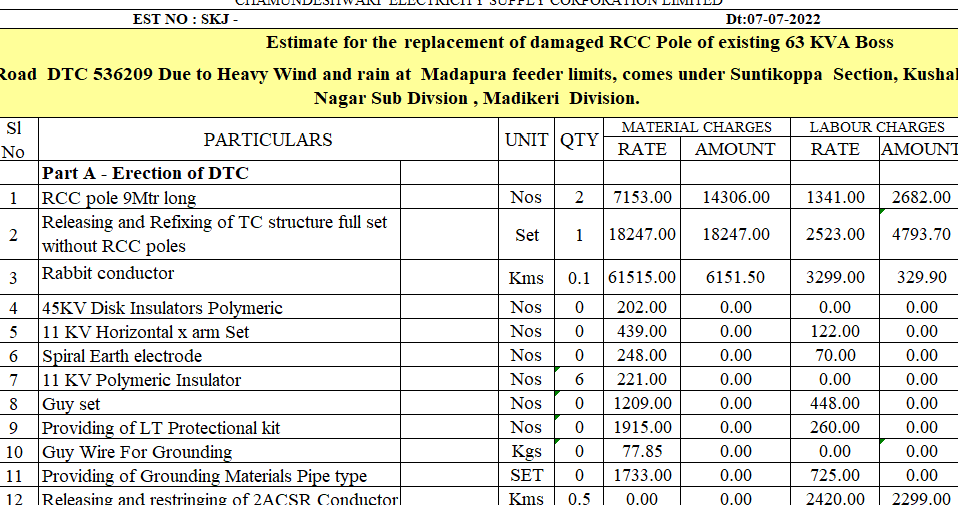Select the 'Part A - Erection of DTC' cell
Screen dimensions: 958x505
(220, 173)
